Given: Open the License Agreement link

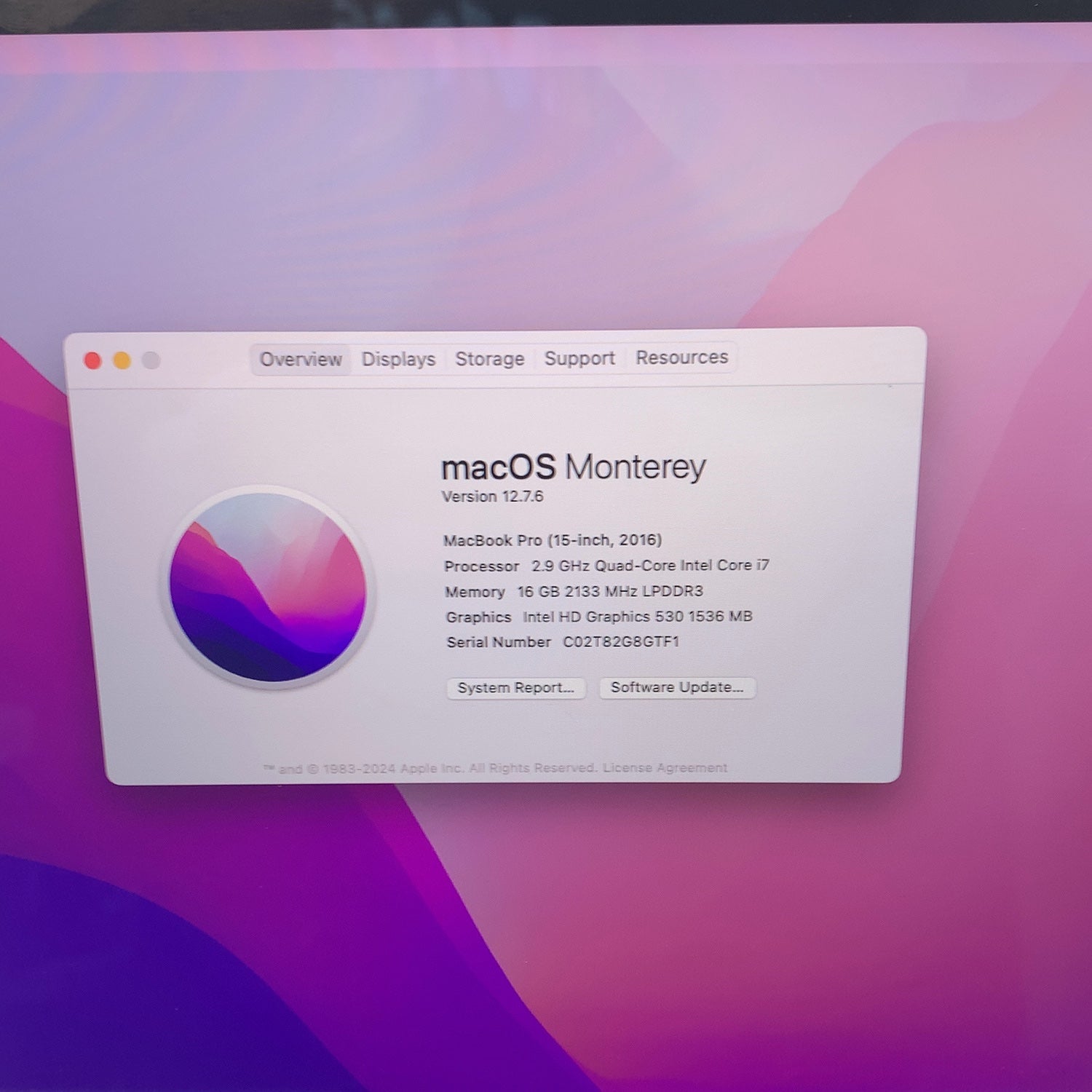Looking at the screenshot, I should (665, 768).
